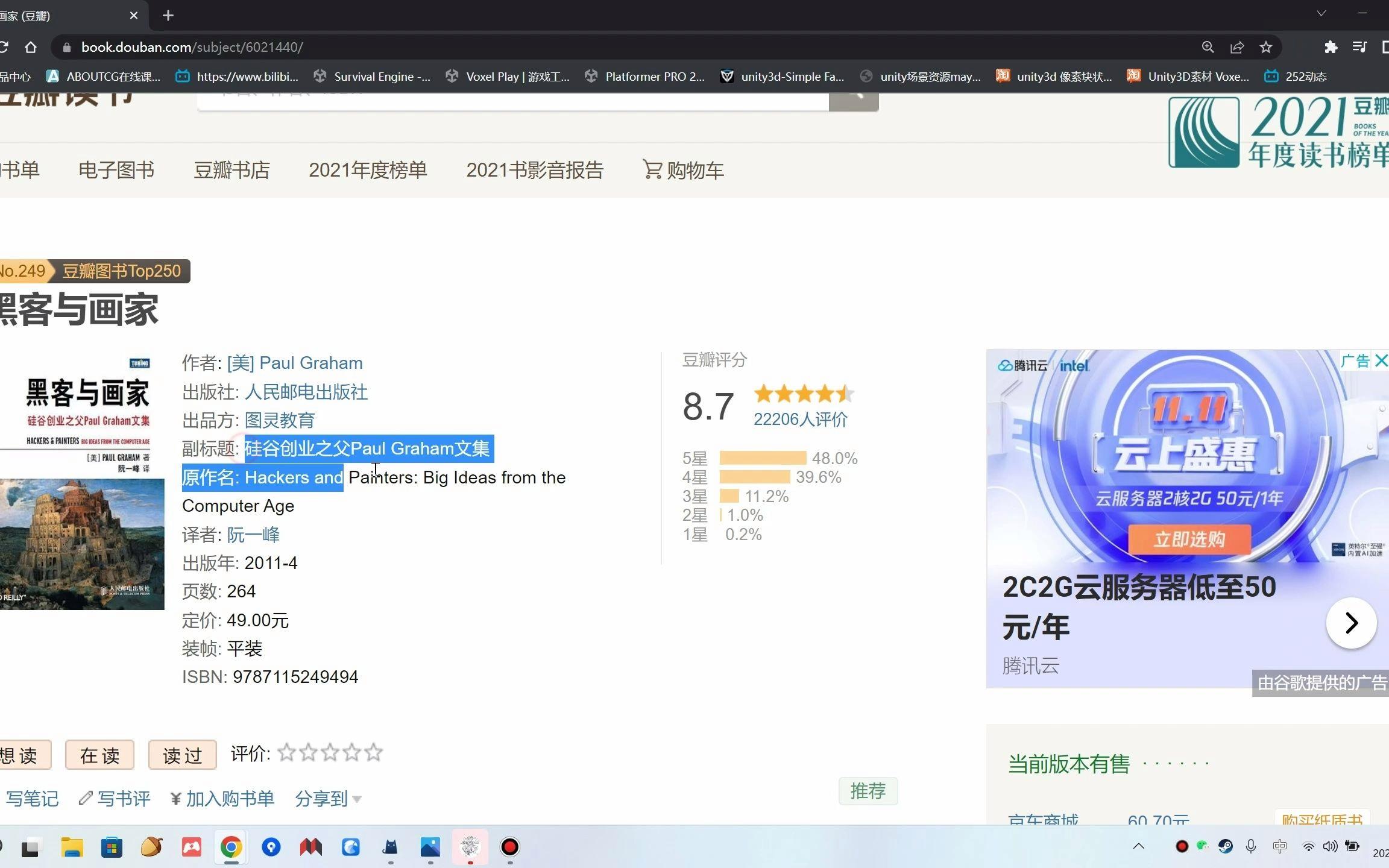
Task: Click the share page icon in address bar
Action: click(x=1237, y=47)
